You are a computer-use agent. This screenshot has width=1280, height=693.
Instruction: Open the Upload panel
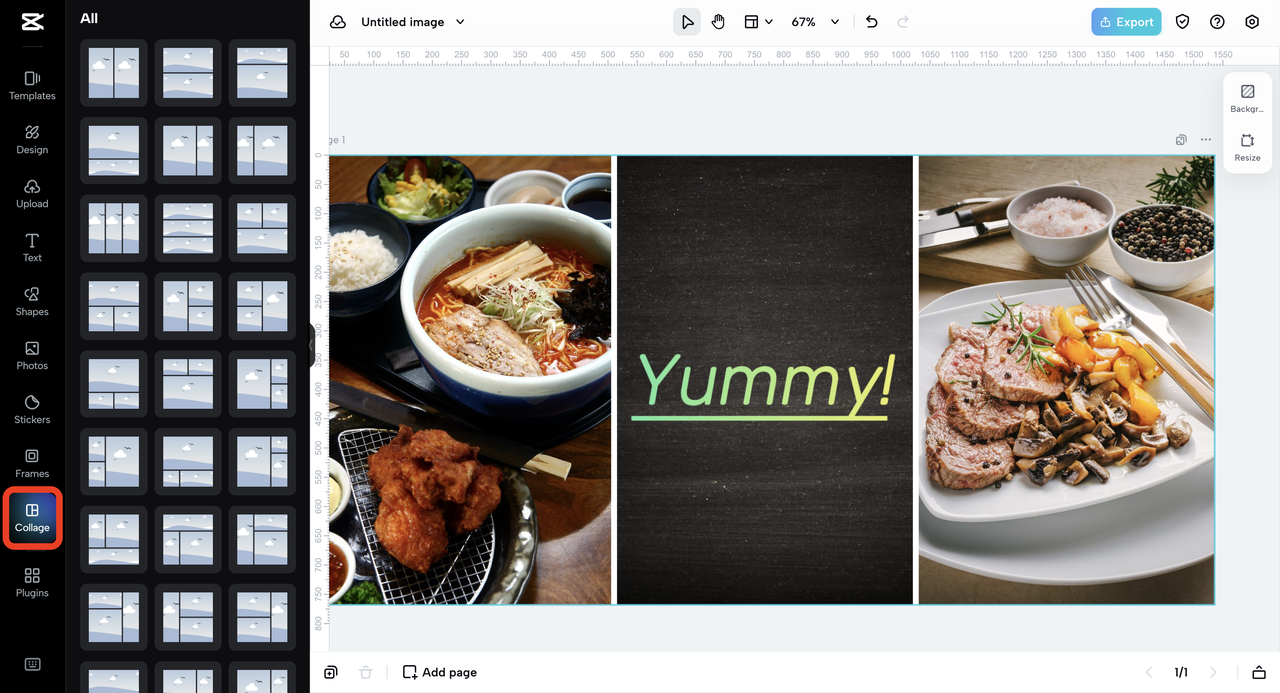(32, 193)
